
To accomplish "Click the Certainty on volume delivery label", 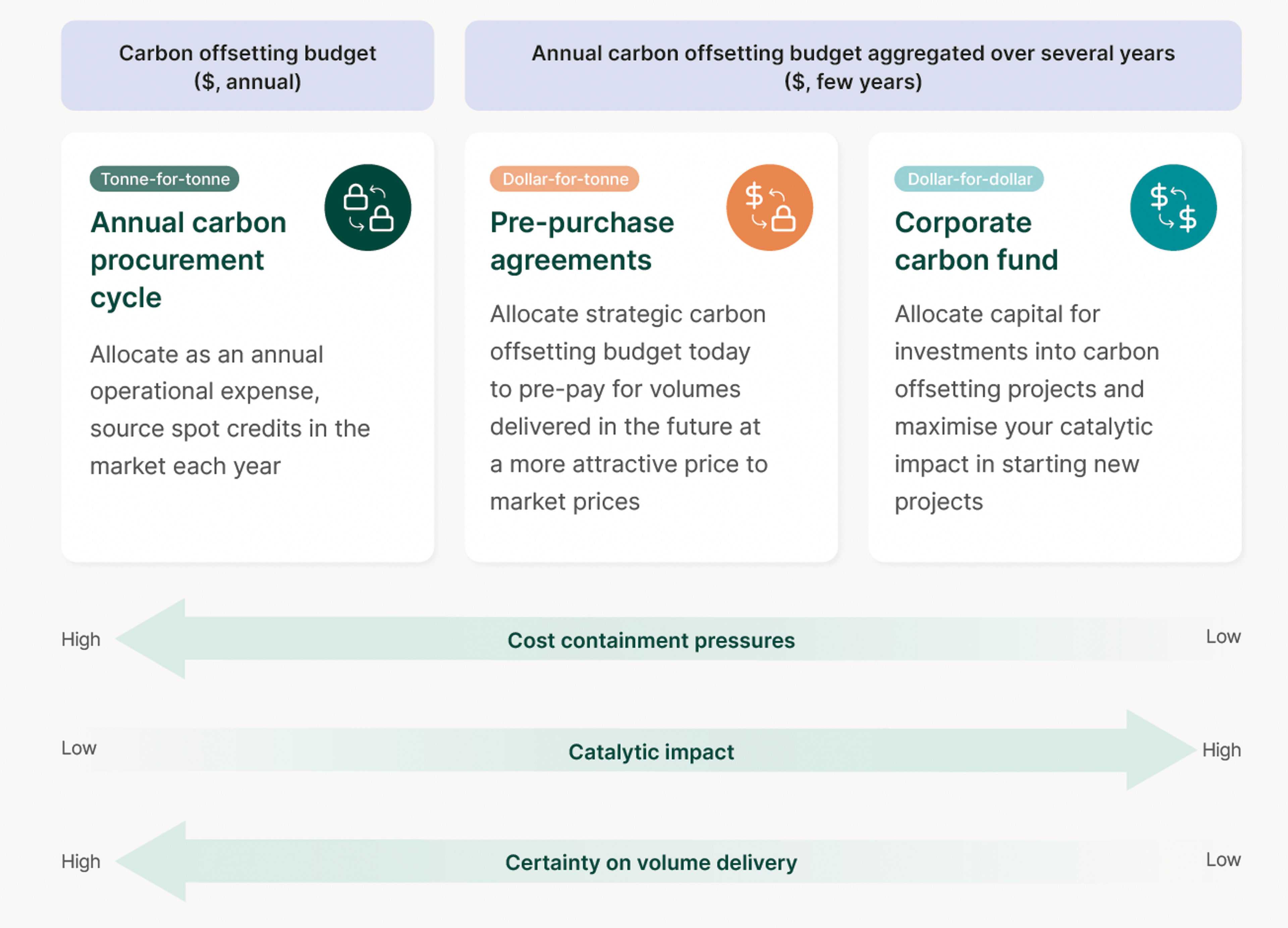I will pos(651,863).
